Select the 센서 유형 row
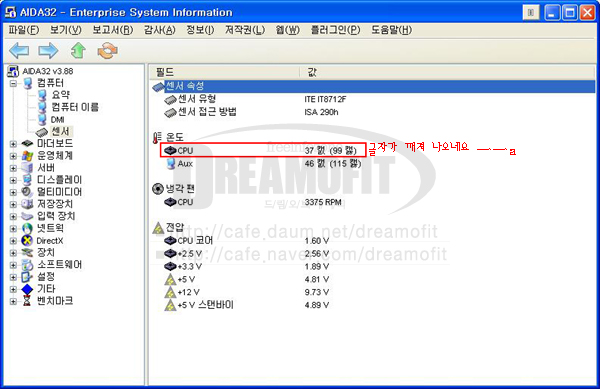This screenshot has height=389, width=600. (x=373, y=99)
